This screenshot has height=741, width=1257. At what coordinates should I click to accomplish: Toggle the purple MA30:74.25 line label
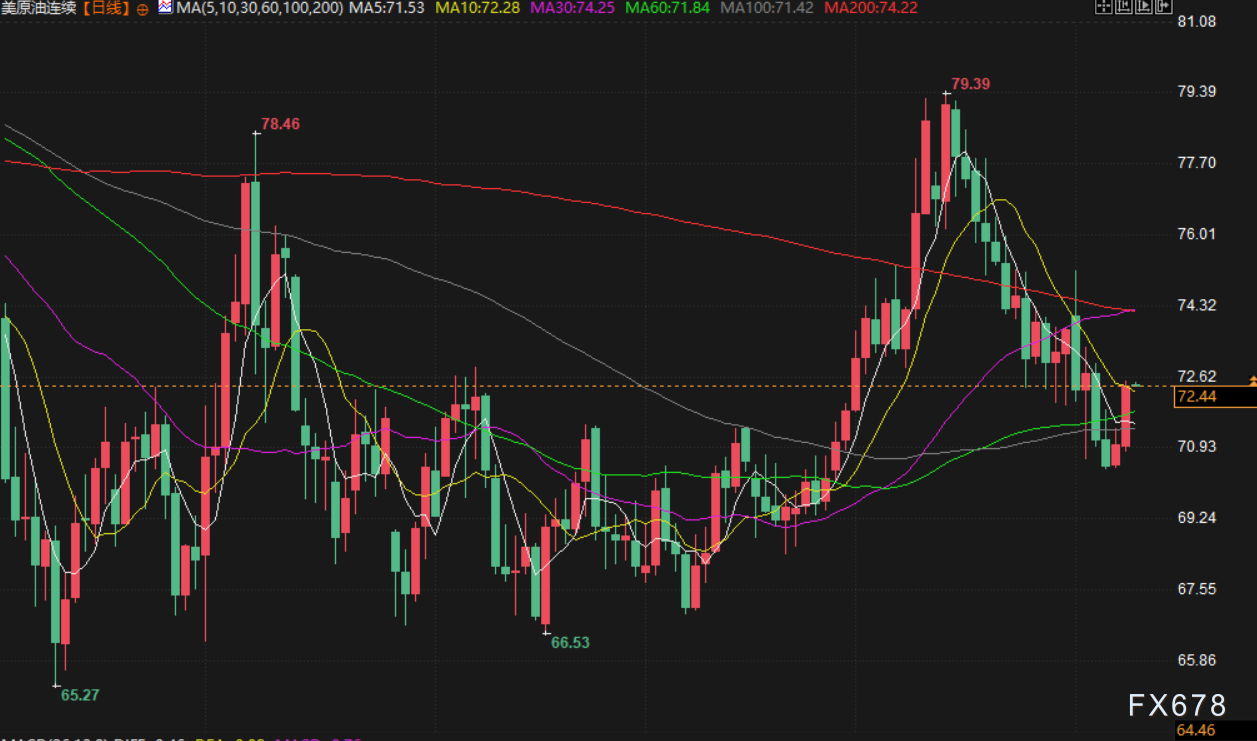573,8
